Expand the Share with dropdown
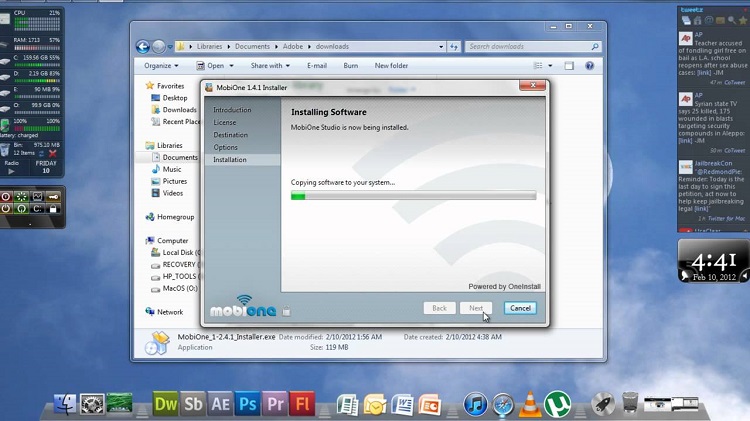This screenshot has height=421, width=750. coord(270,66)
